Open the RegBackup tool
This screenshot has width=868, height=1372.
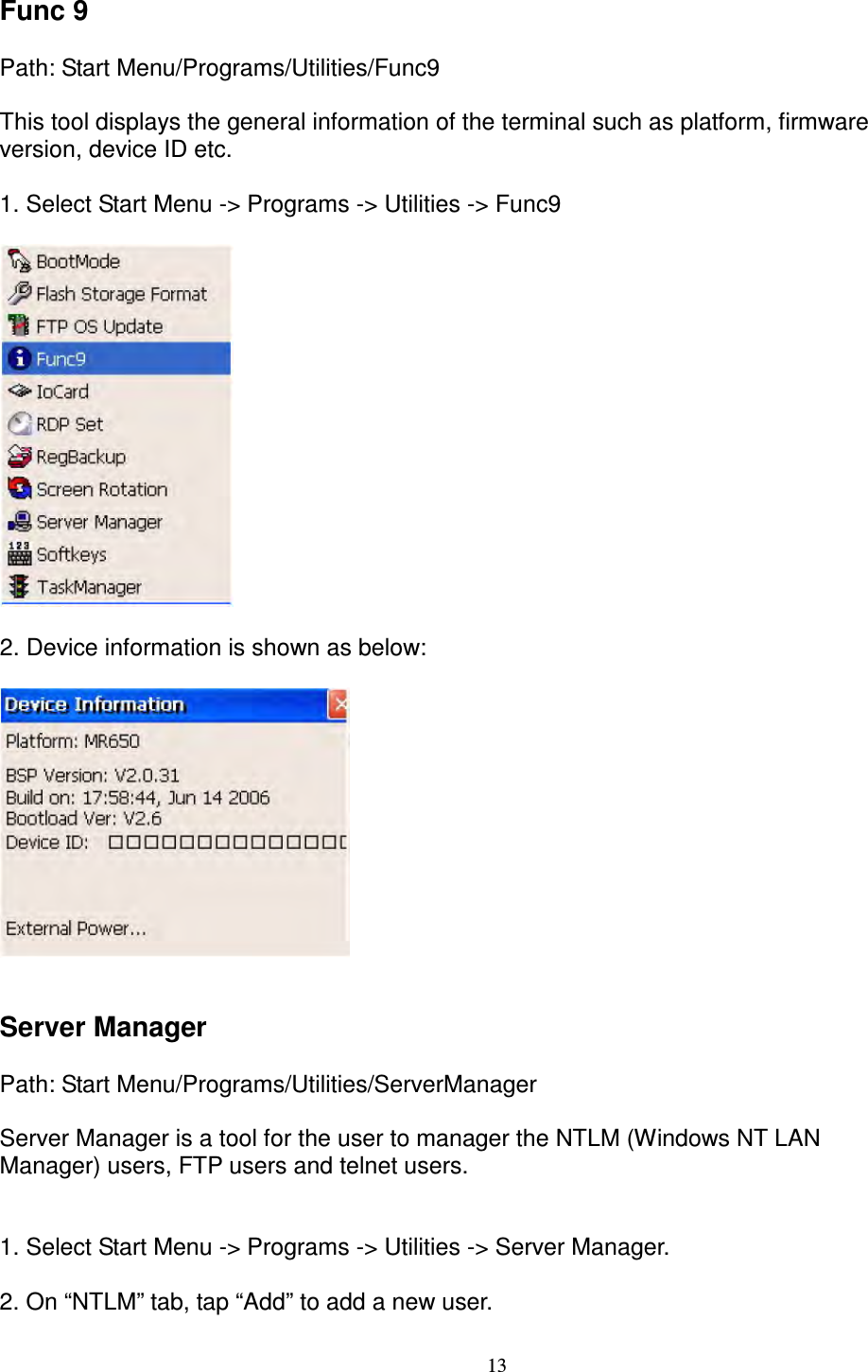click(21, 456)
